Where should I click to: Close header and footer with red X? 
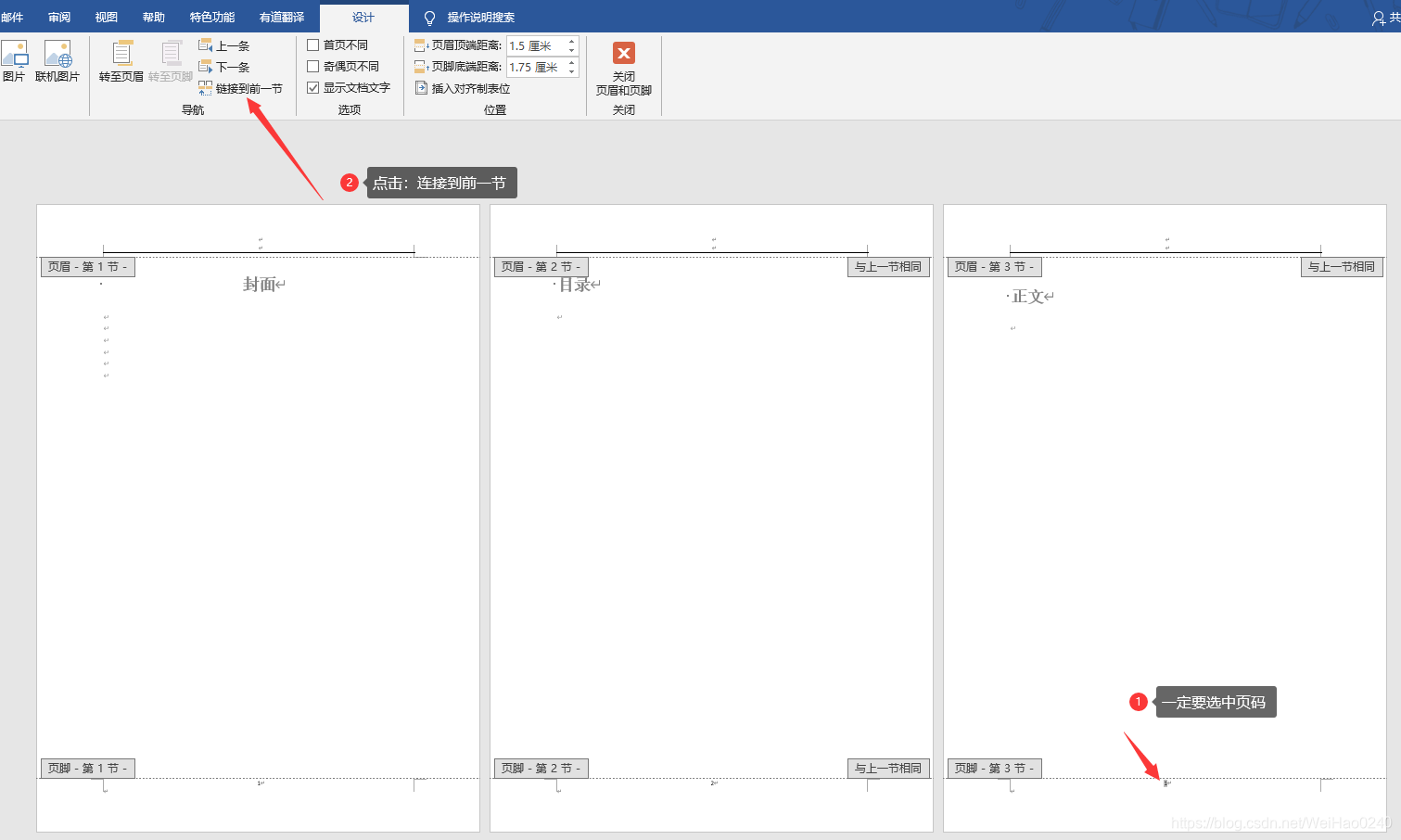point(624,54)
